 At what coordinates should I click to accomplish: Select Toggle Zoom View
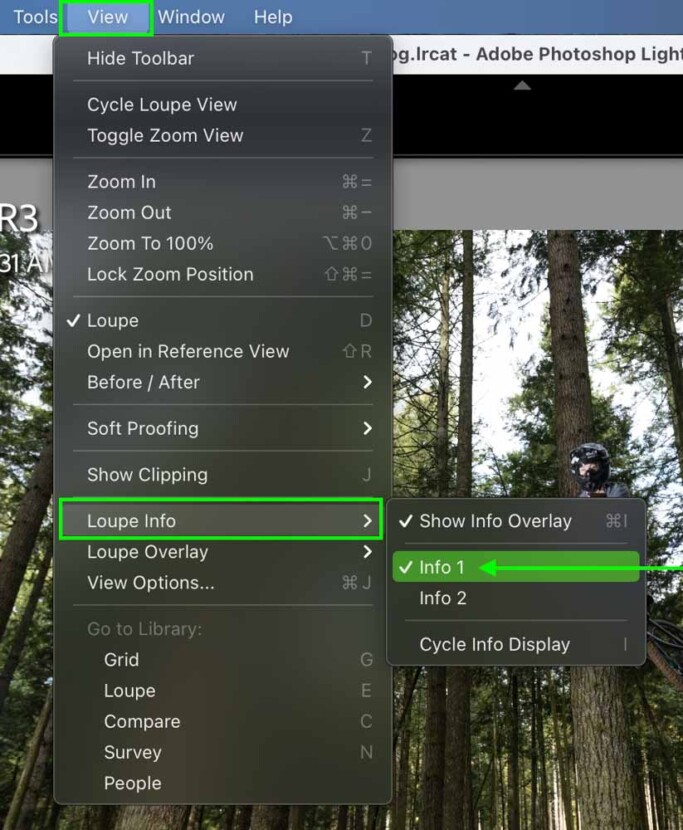pos(223,136)
